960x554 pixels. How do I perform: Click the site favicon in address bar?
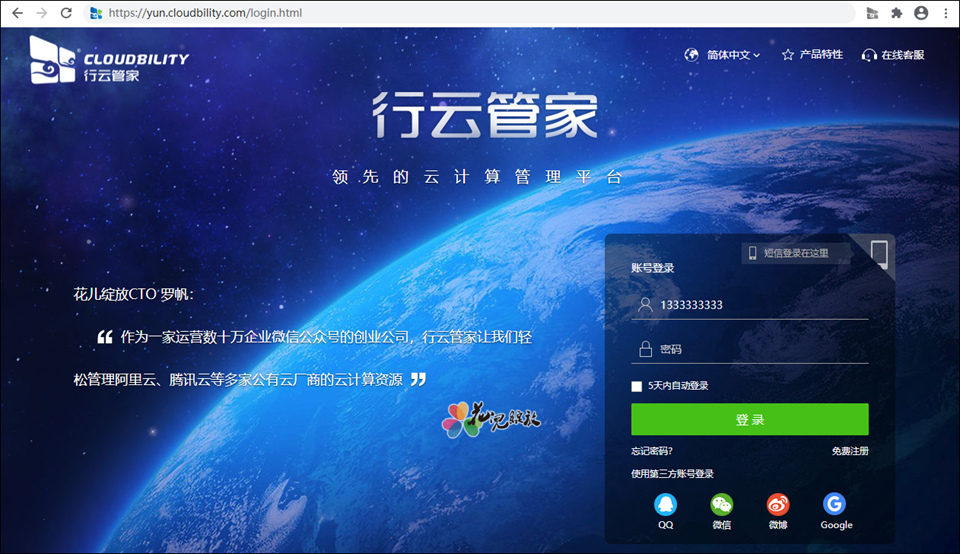click(96, 13)
